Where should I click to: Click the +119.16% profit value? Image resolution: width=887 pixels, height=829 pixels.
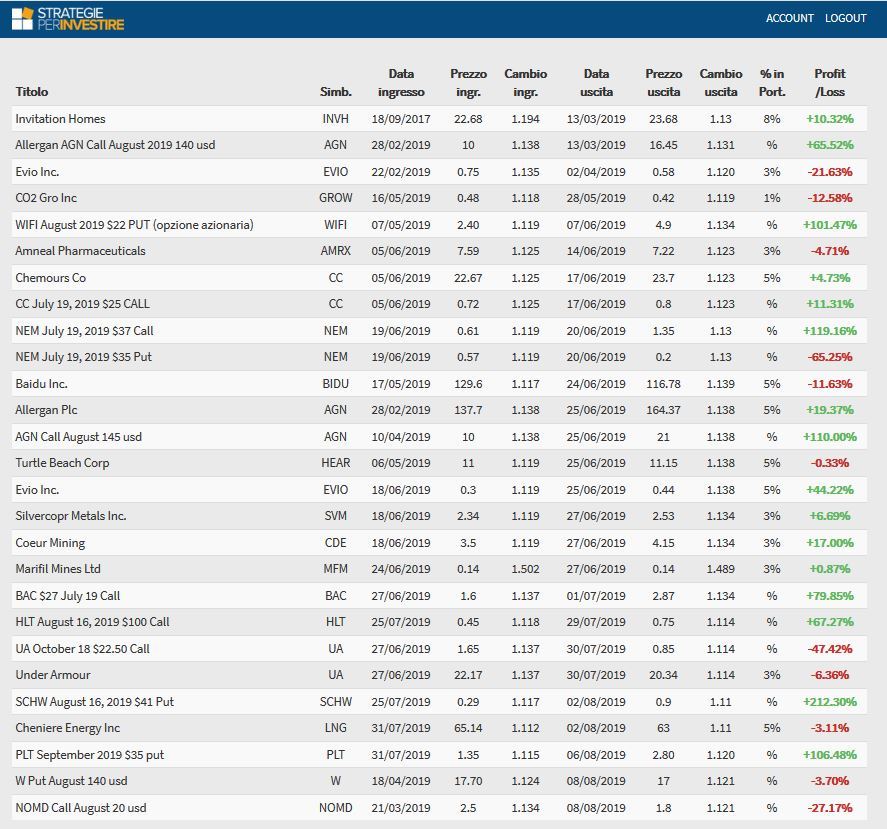coord(830,330)
